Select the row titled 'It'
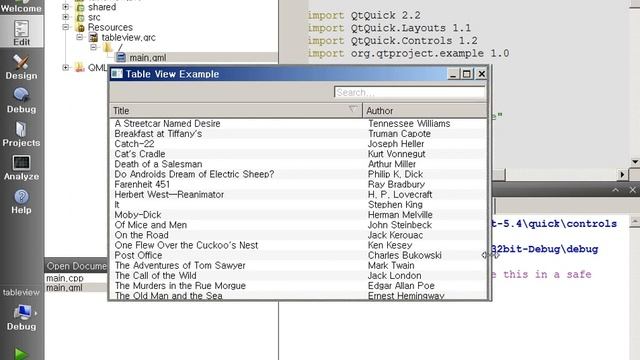The width and height of the screenshot is (640, 360). pyautogui.click(x=298, y=204)
